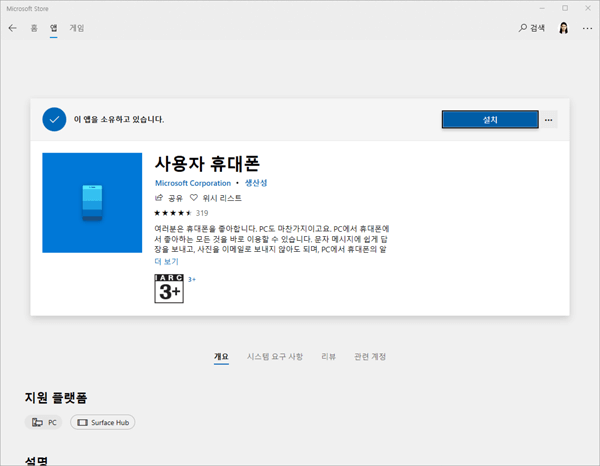
Task: Click the IARC 3+ rating badge
Action: pos(169,287)
